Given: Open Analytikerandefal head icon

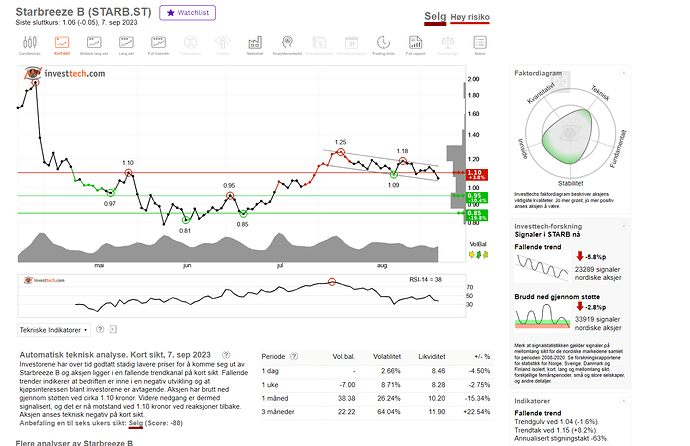Looking at the screenshot, I should point(287,45).
